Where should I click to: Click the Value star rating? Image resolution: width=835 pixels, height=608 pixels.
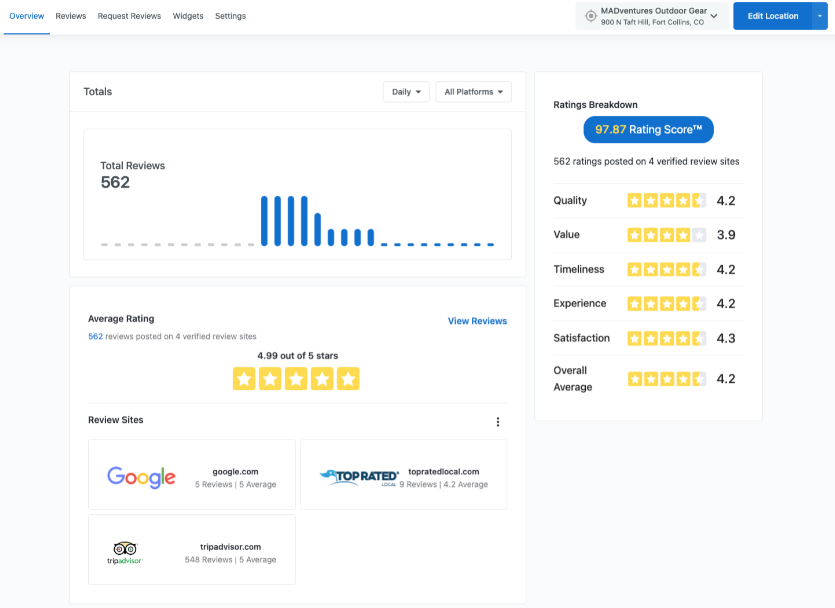666,235
